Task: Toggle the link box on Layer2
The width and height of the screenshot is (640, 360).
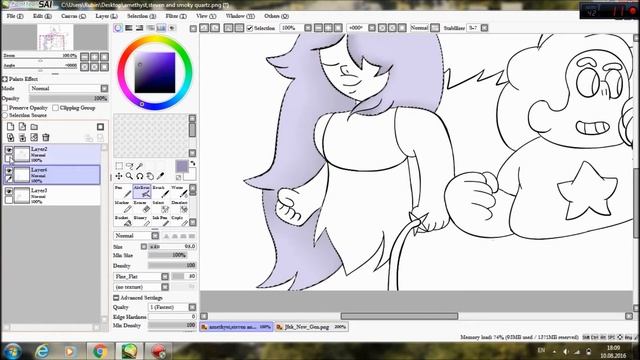Action: pyautogui.click(x=9, y=158)
